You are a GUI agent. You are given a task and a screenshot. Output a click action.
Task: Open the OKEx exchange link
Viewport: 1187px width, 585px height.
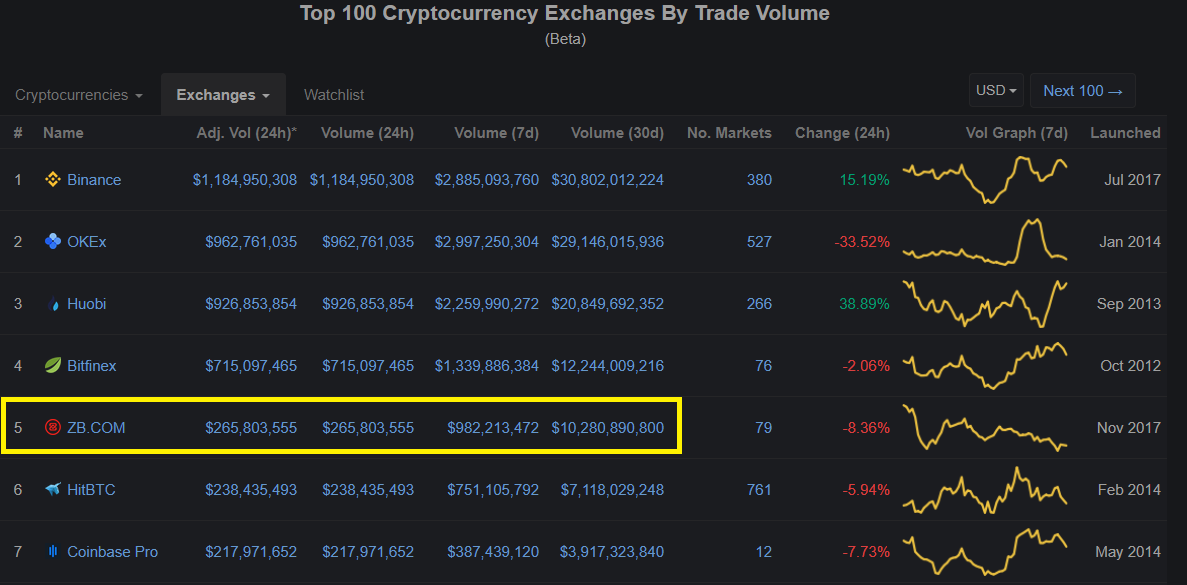click(x=87, y=242)
